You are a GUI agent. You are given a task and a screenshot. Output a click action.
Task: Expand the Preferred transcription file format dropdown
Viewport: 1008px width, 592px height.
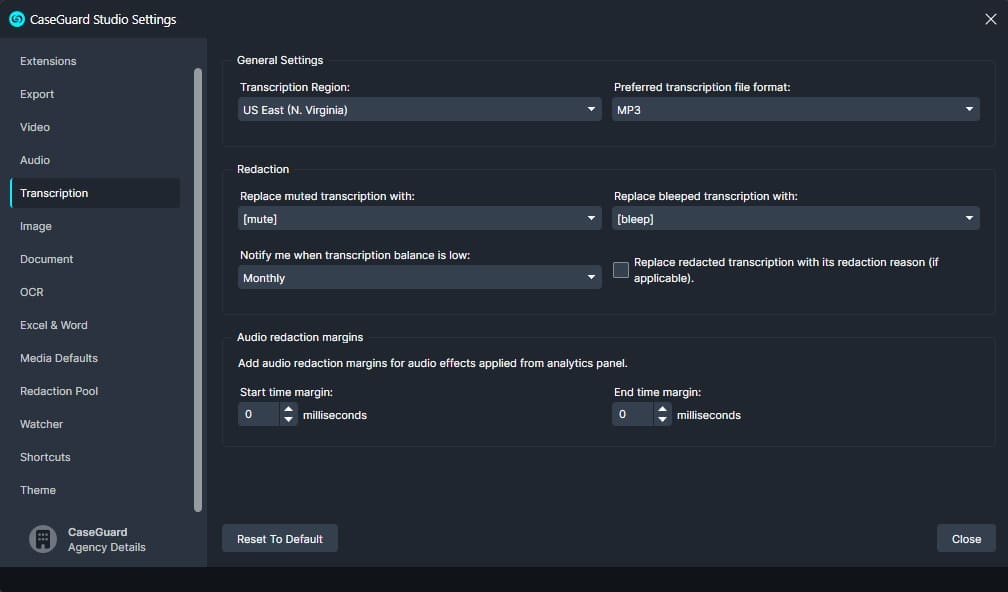click(795, 110)
